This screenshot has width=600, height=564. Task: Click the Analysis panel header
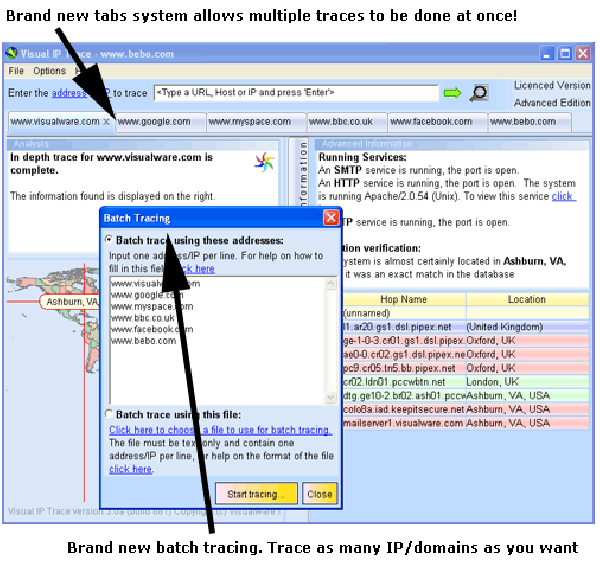click(x=143, y=144)
